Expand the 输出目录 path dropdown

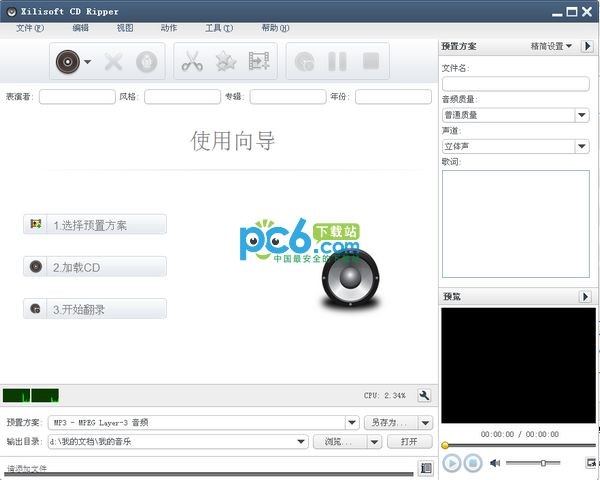tap(301, 442)
